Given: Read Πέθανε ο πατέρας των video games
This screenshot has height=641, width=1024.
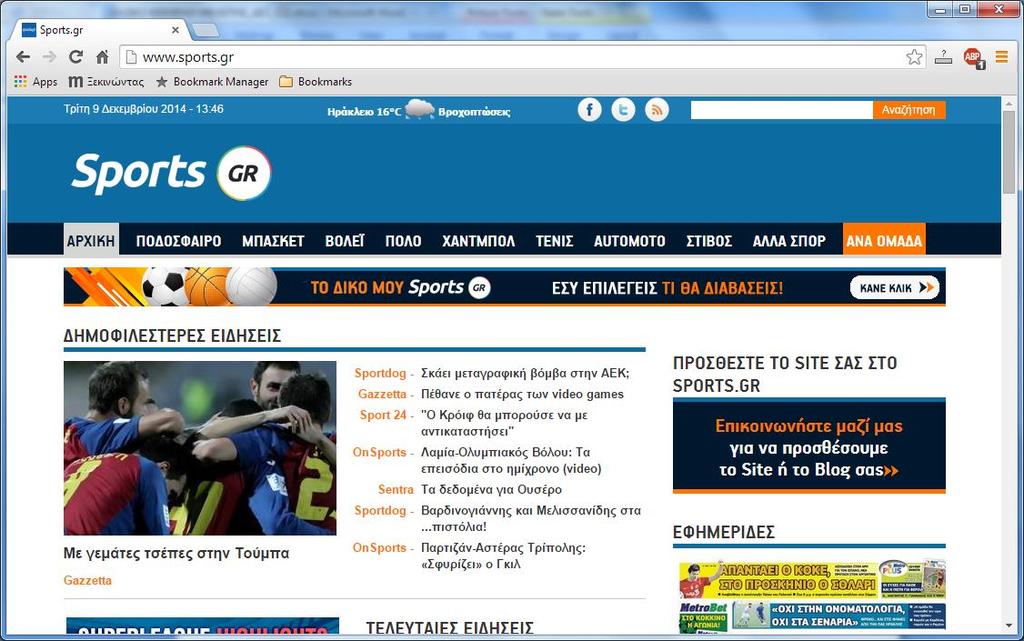Looking at the screenshot, I should [x=522, y=394].
